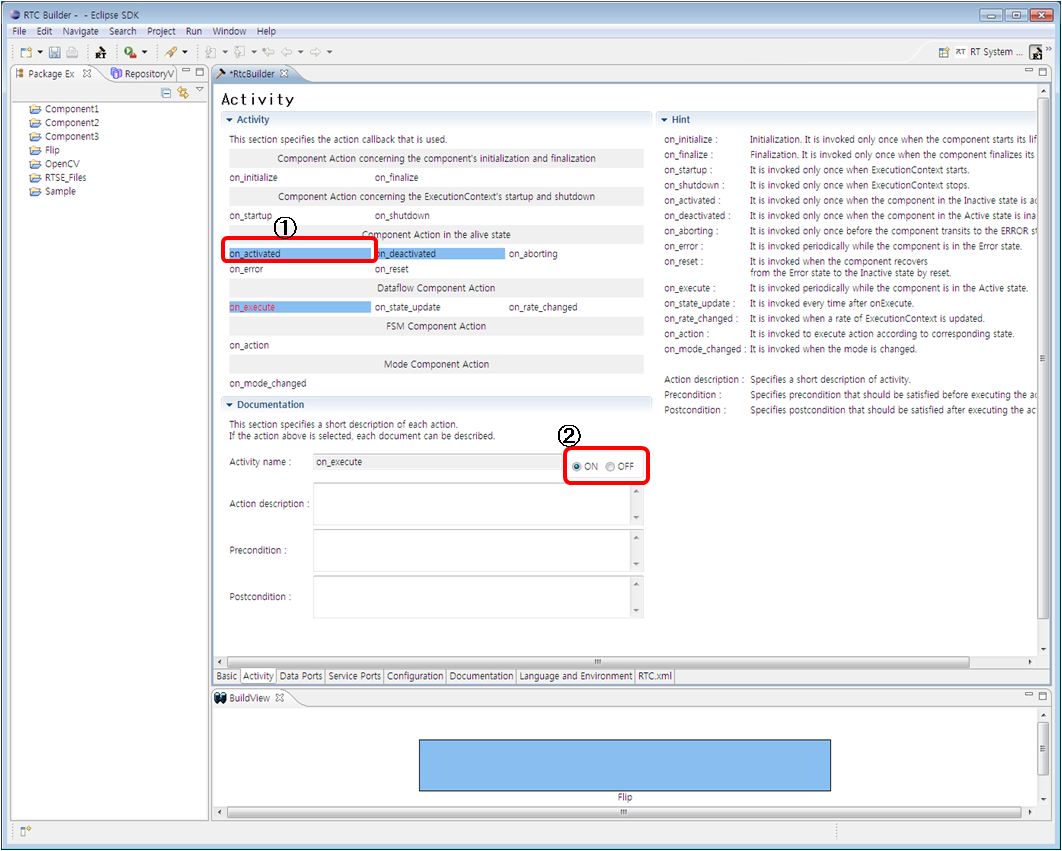This screenshot has width=1062, height=851.
Task: Open the Navigate menu
Action: pyautogui.click(x=81, y=31)
